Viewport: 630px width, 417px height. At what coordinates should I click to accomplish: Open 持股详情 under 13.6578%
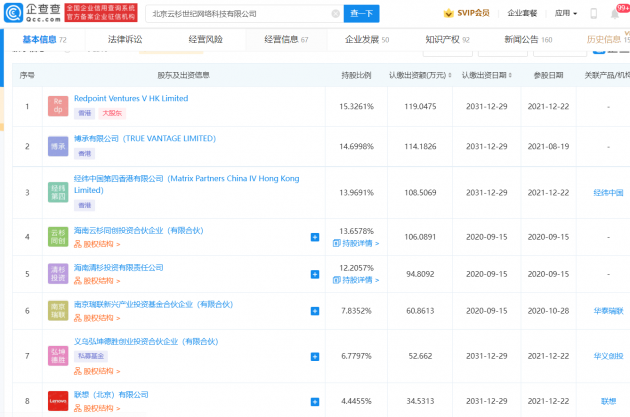(356, 243)
